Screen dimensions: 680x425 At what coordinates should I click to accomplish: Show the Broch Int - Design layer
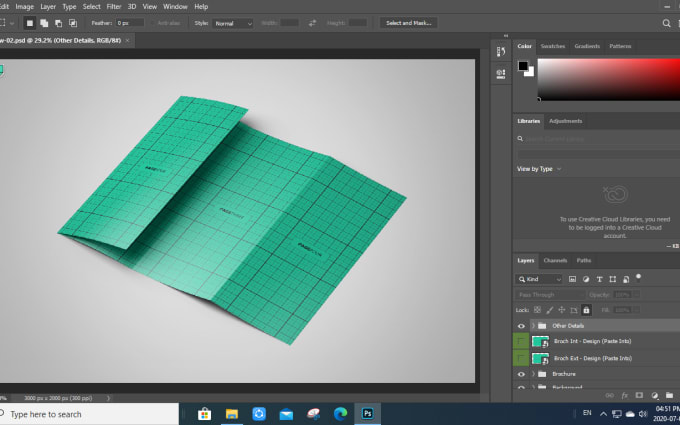[x=521, y=341]
